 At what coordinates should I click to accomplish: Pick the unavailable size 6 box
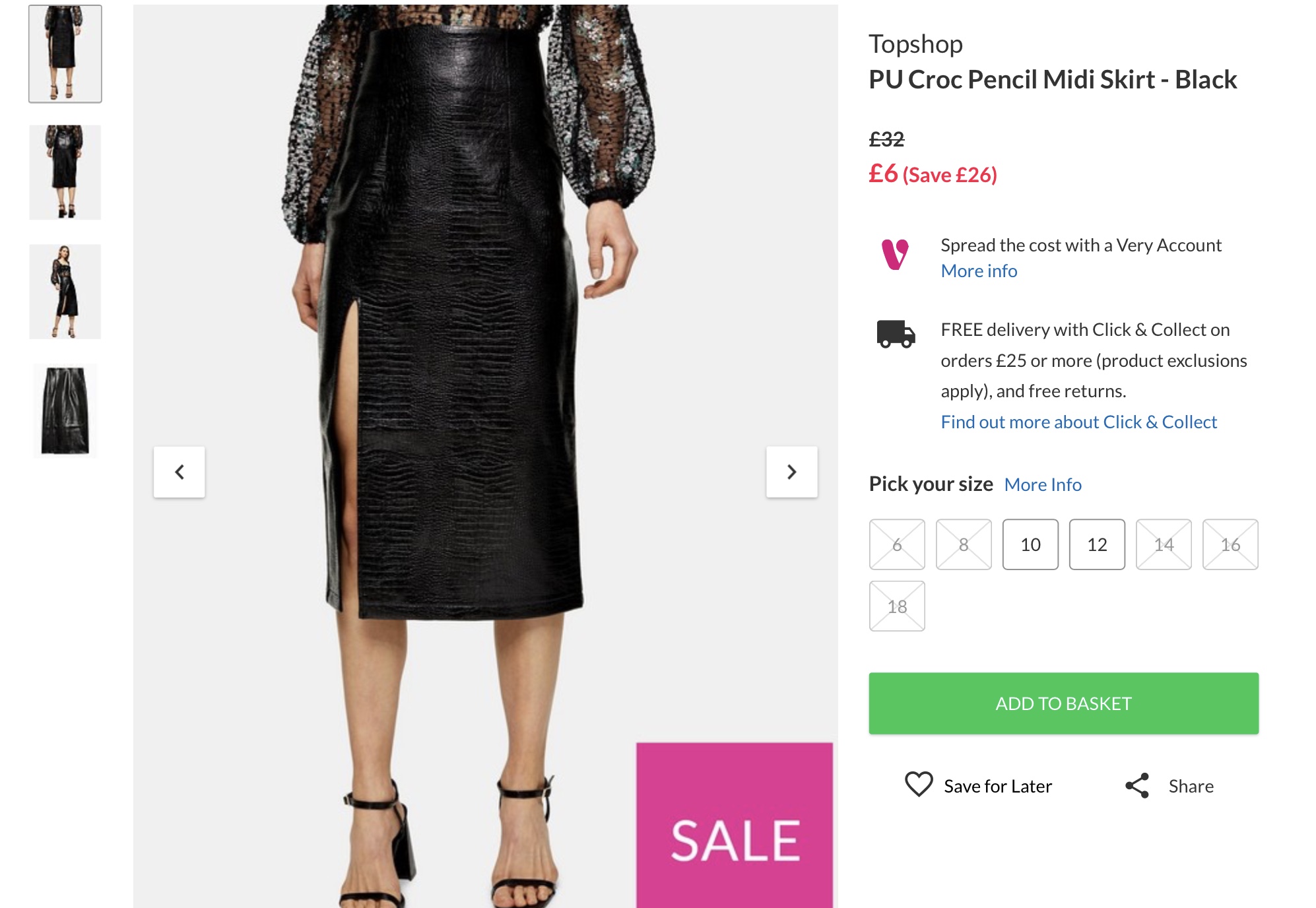(x=897, y=544)
